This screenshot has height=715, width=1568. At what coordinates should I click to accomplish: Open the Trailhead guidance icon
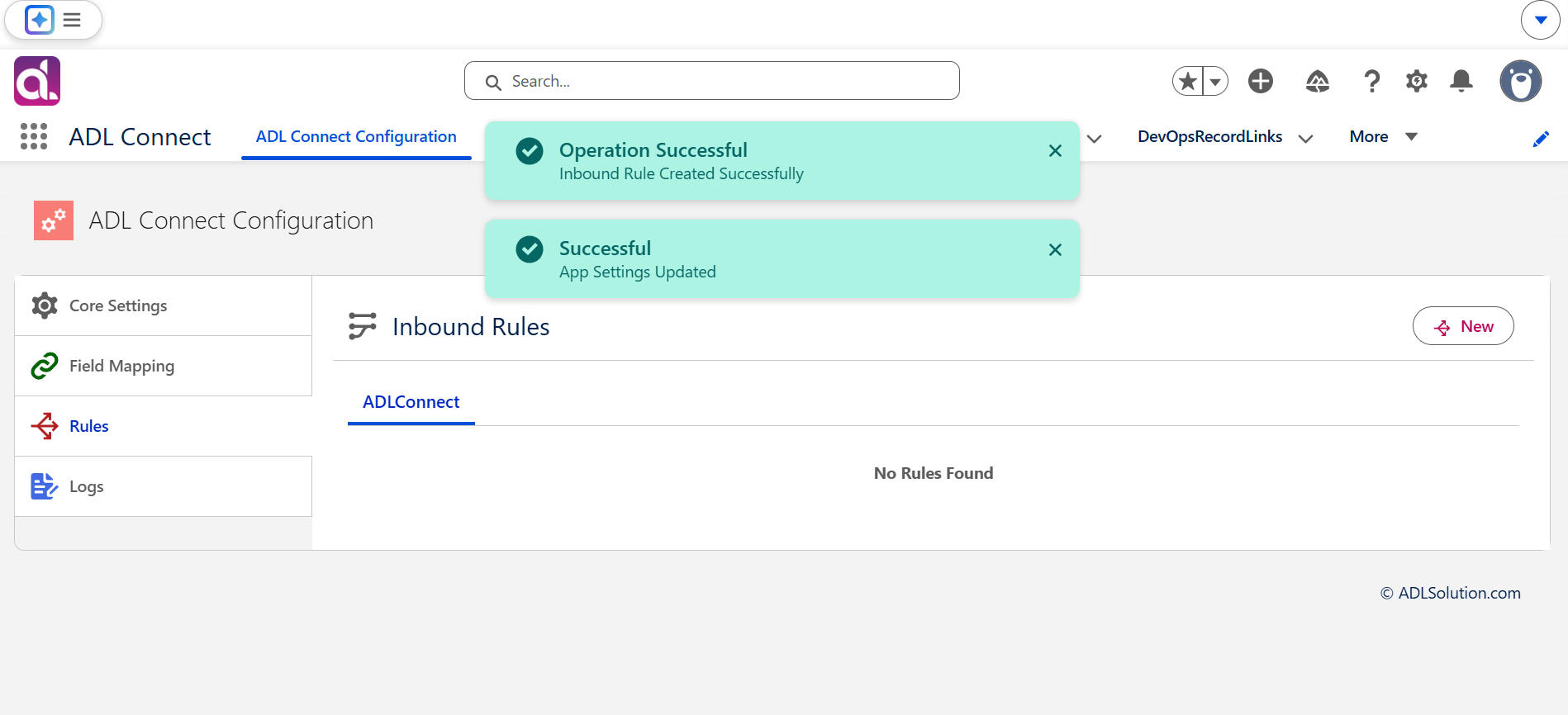pyautogui.click(x=1318, y=81)
